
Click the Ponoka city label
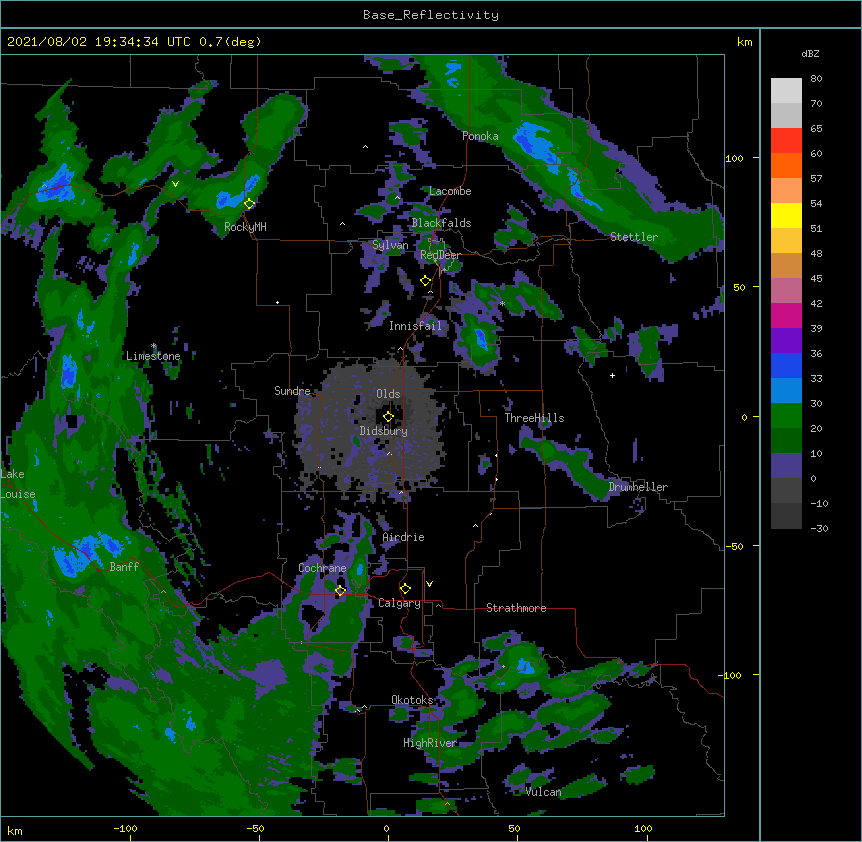click(480, 136)
